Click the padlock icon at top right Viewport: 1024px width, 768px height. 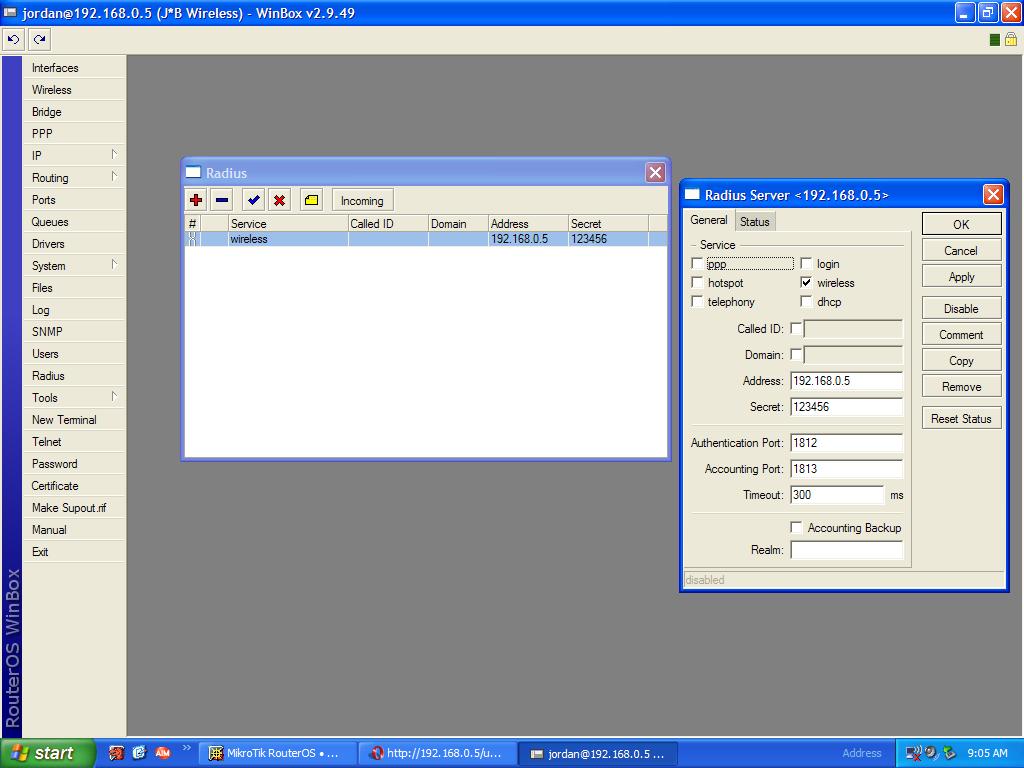[x=1010, y=39]
